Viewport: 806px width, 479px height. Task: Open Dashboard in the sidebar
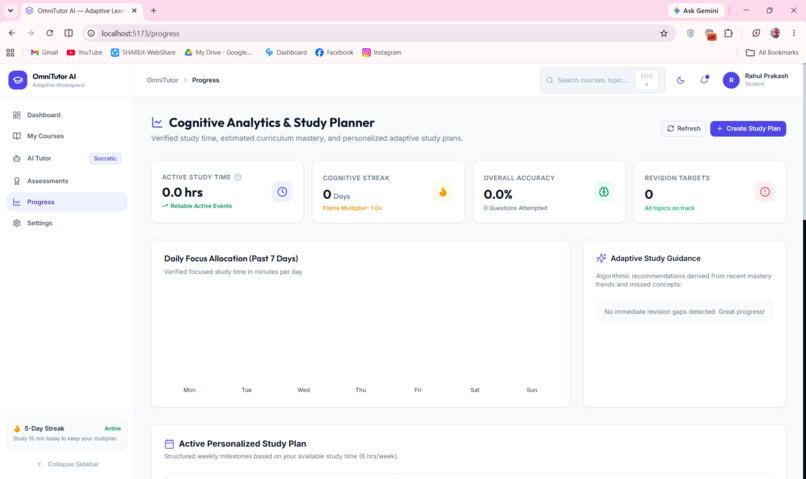tap(67, 115)
